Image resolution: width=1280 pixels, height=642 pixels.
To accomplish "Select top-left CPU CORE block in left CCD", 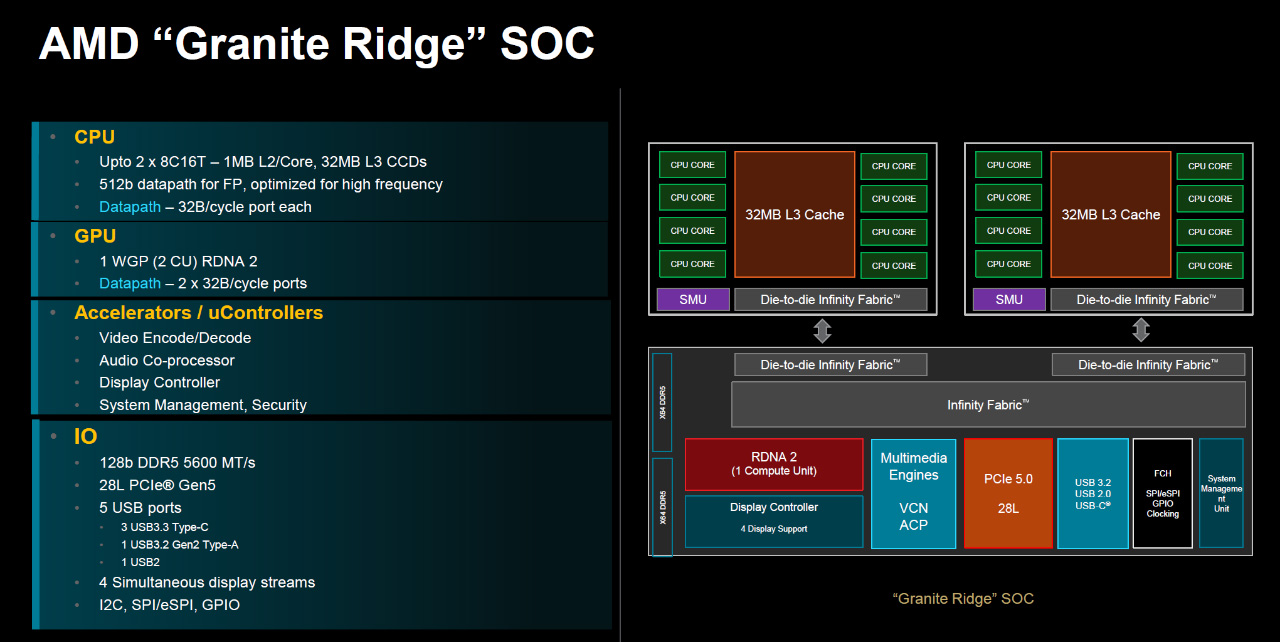I will [x=692, y=165].
